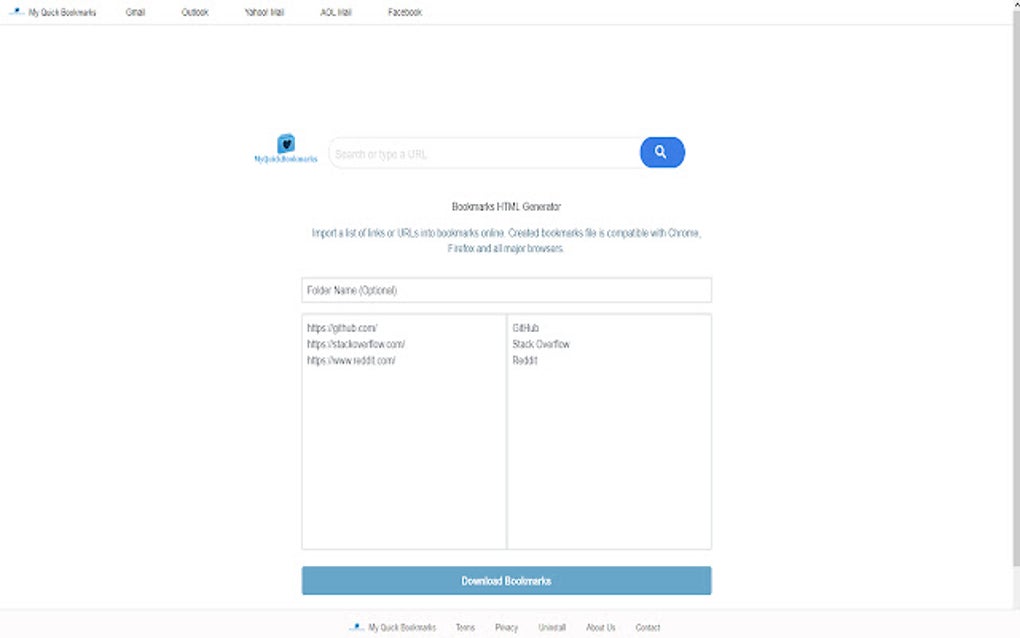Open the About Us page

coord(600,627)
